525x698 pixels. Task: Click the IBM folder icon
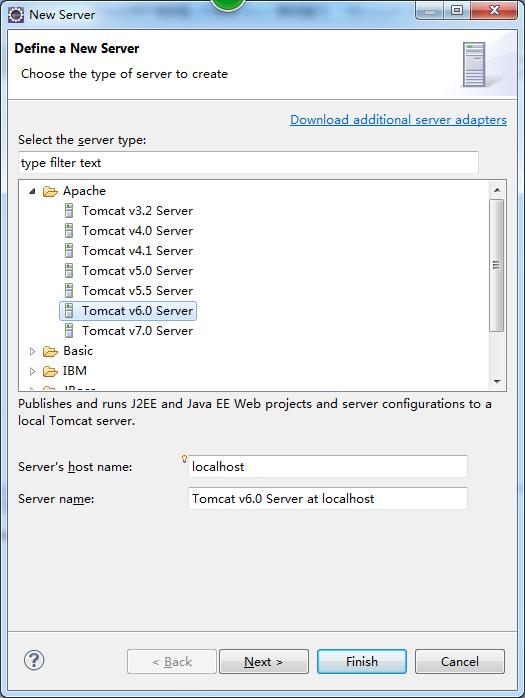click(x=50, y=371)
